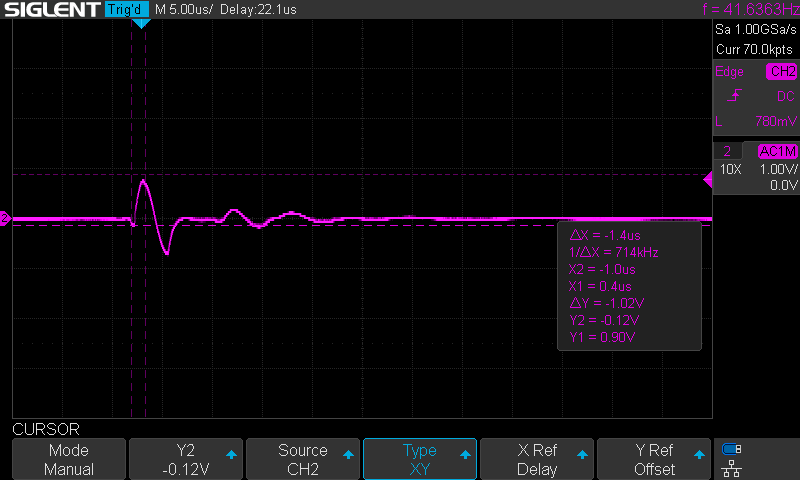
Task: Click the X Ref softkey up arrow
Action: [x=582, y=454]
